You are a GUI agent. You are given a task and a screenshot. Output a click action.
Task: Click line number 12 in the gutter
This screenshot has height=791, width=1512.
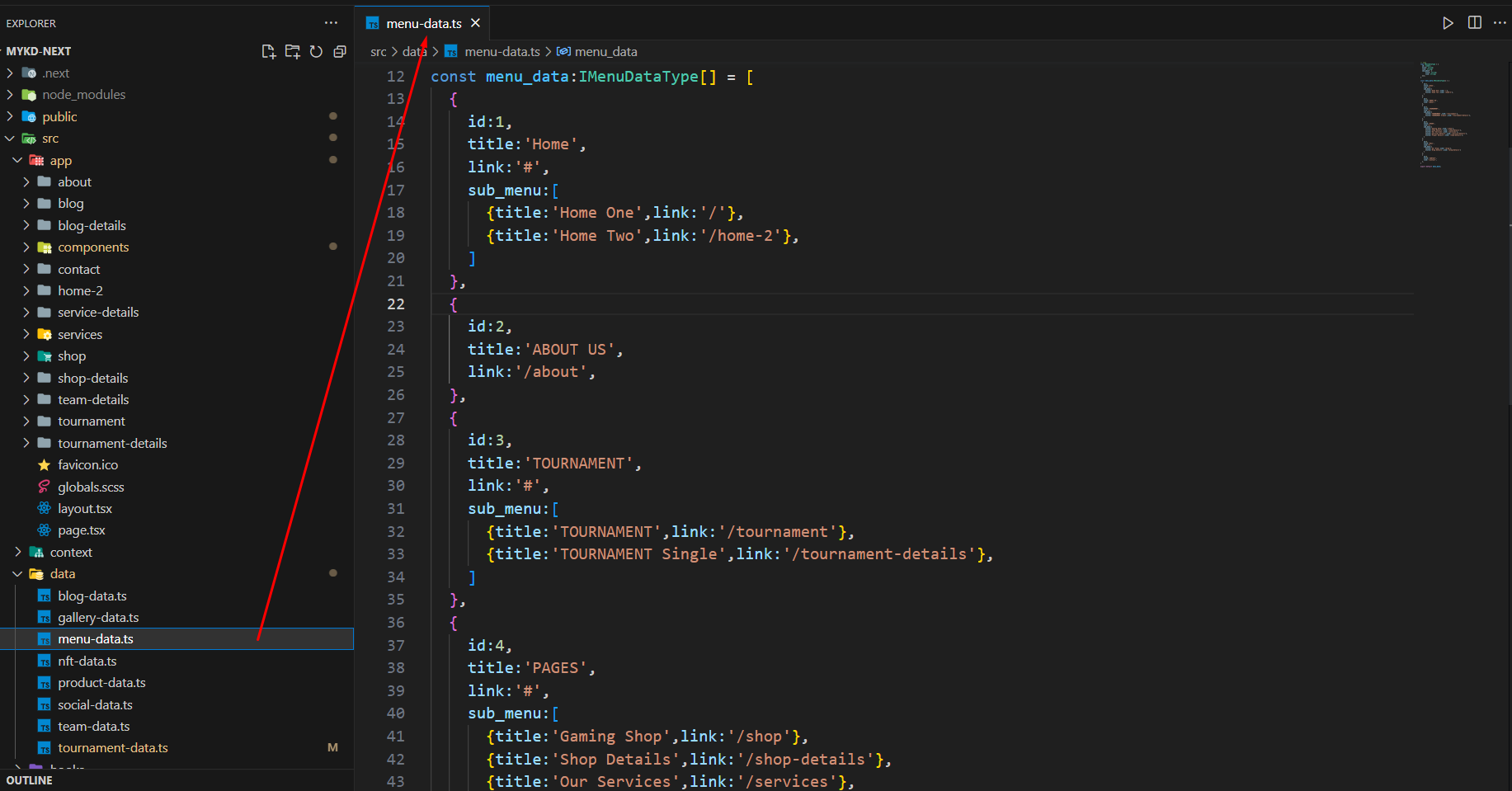pos(396,77)
